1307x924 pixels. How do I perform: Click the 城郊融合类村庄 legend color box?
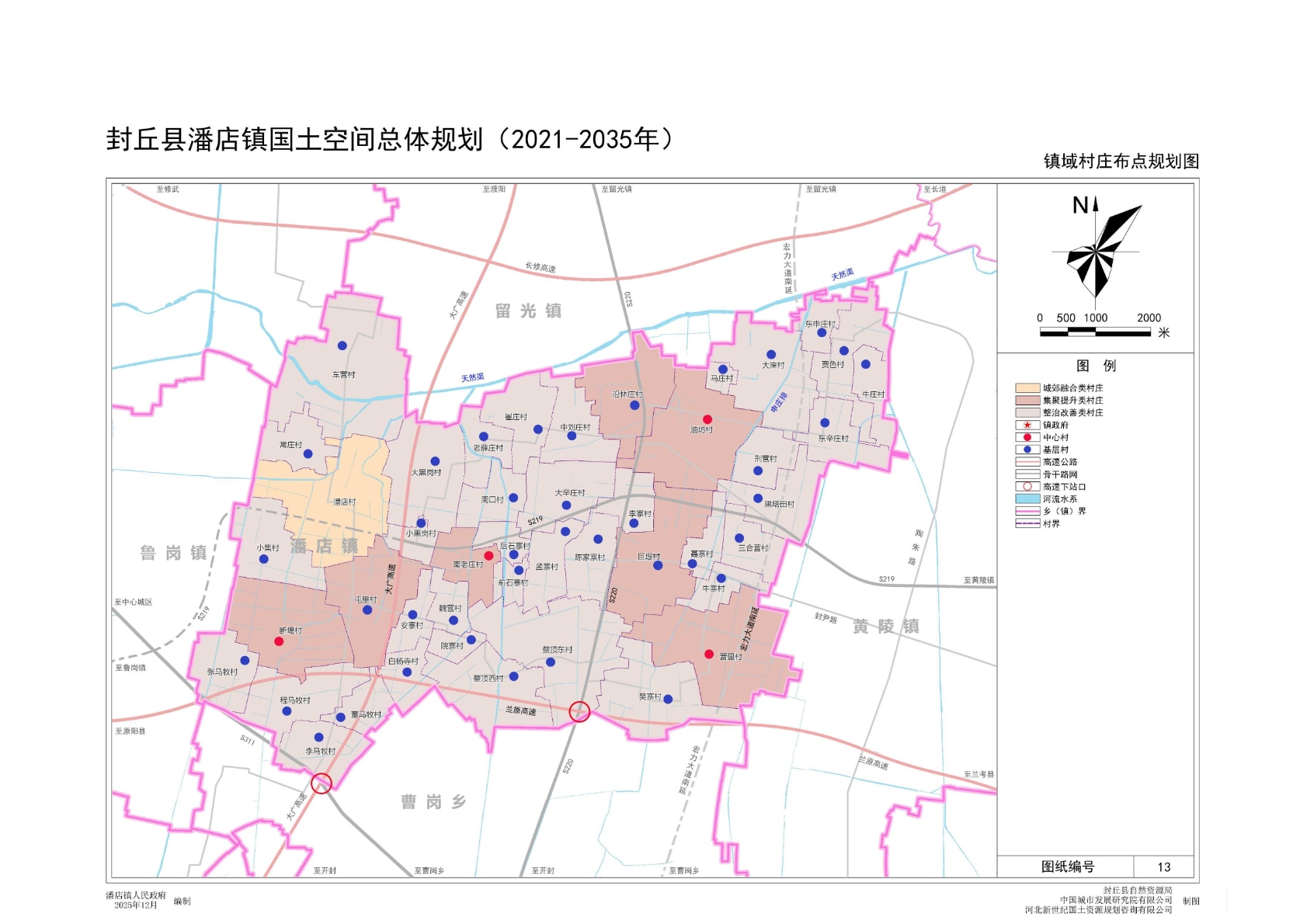[x=1027, y=387]
